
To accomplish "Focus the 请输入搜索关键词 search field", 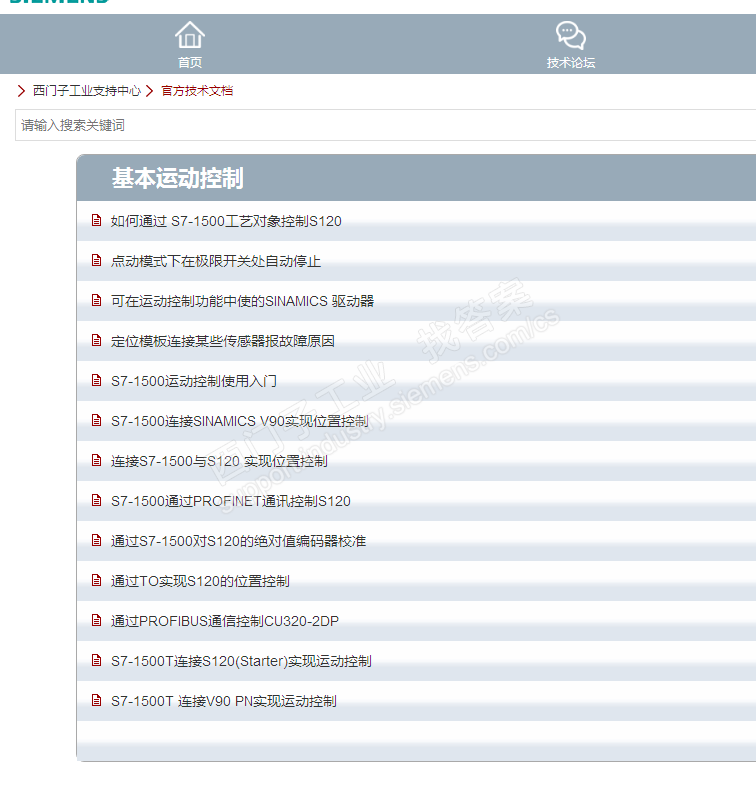I will pyautogui.click(x=385, y=125).
